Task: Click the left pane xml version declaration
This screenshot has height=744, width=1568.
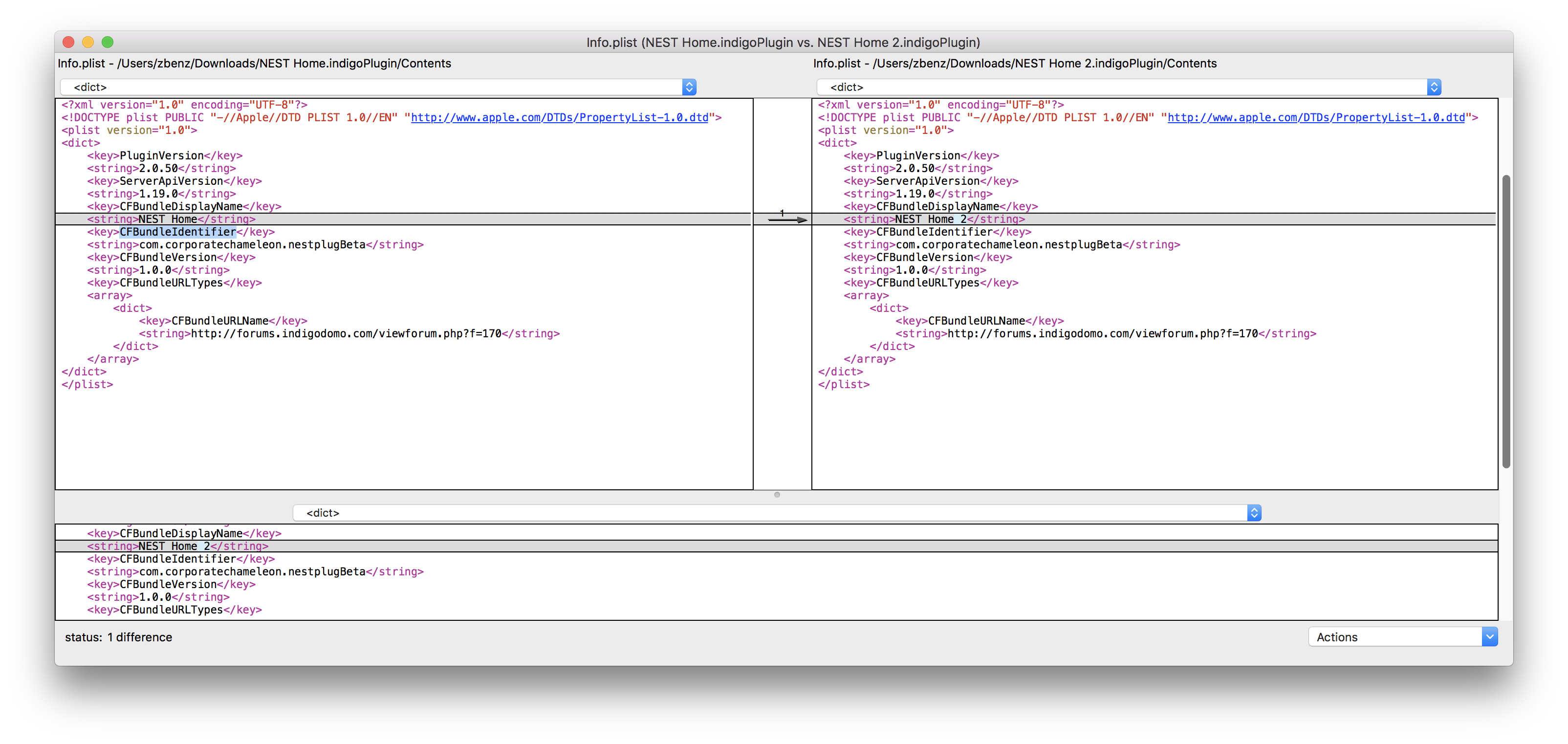Action: point(184,105)
